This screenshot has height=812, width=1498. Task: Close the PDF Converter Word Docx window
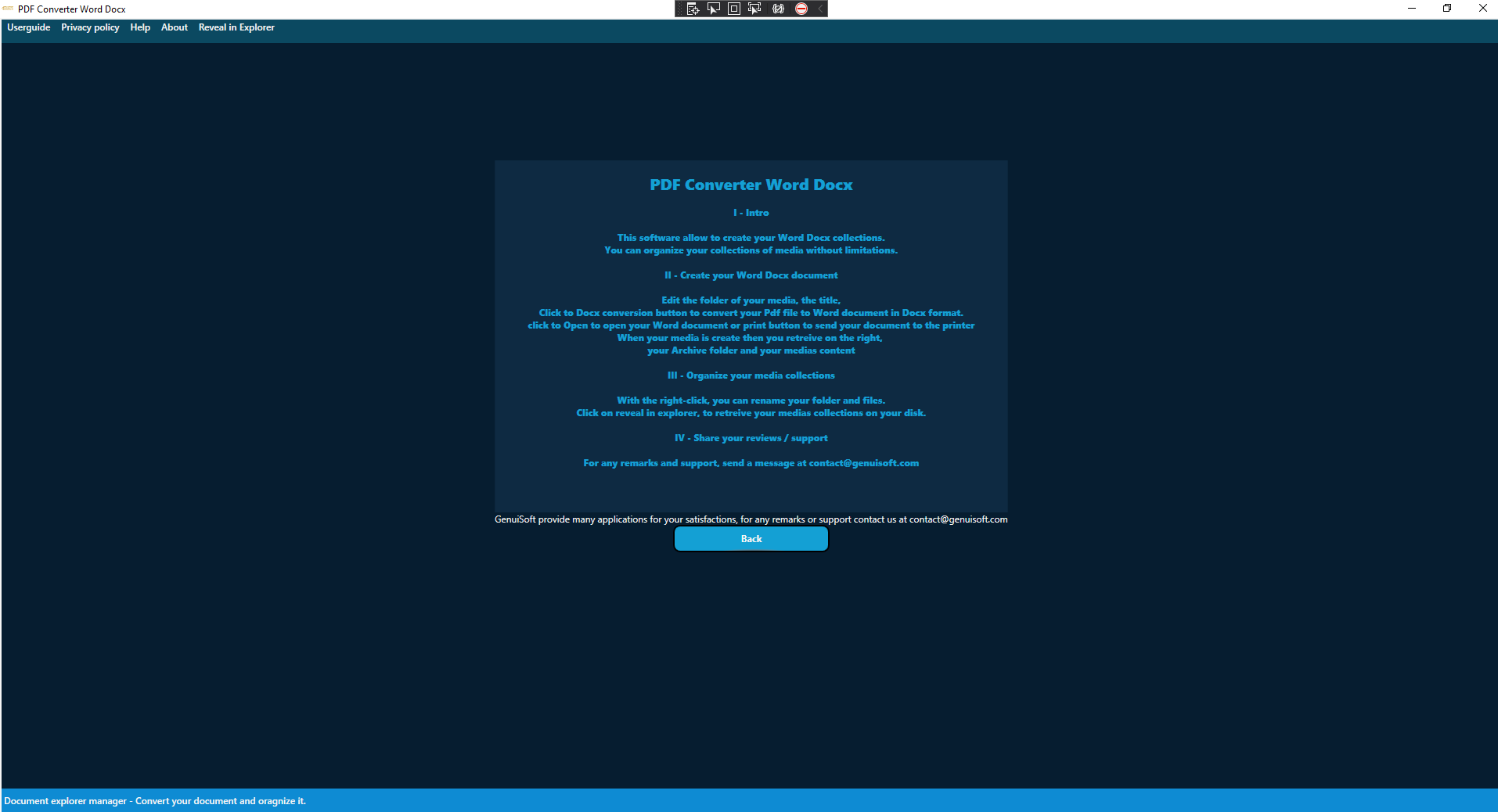pyautogui.click(x=1482, y=9)
